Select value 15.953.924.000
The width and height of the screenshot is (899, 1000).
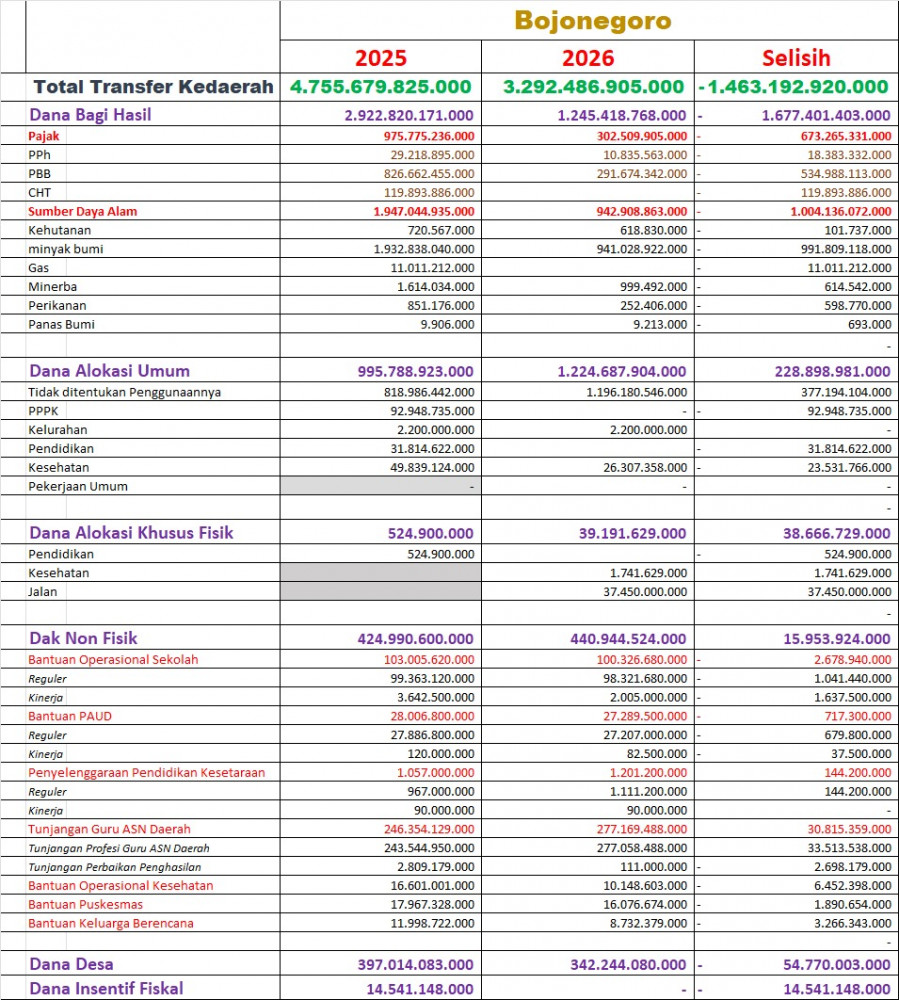[x=837, y=639]
